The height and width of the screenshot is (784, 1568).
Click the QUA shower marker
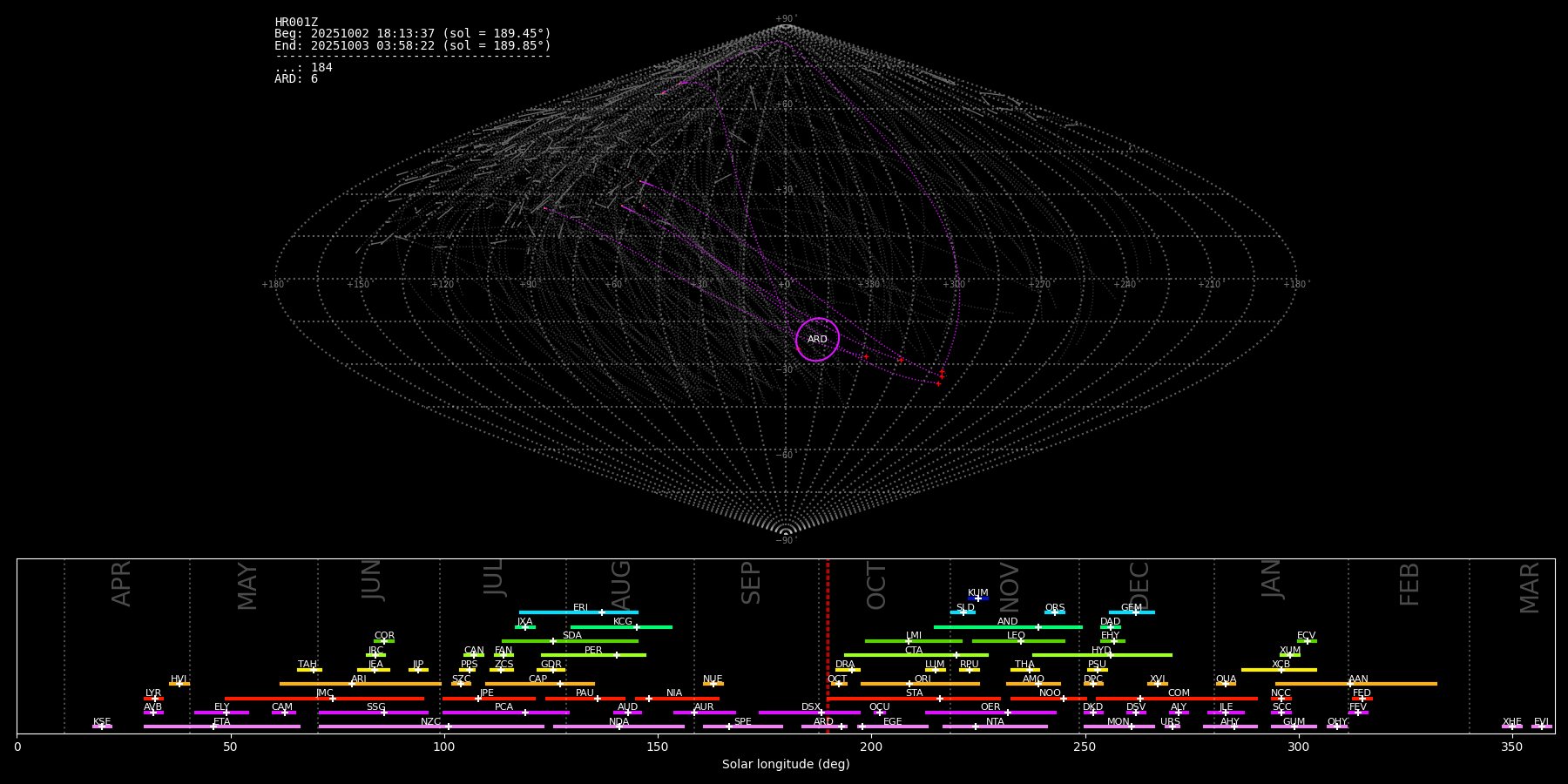1226,684
